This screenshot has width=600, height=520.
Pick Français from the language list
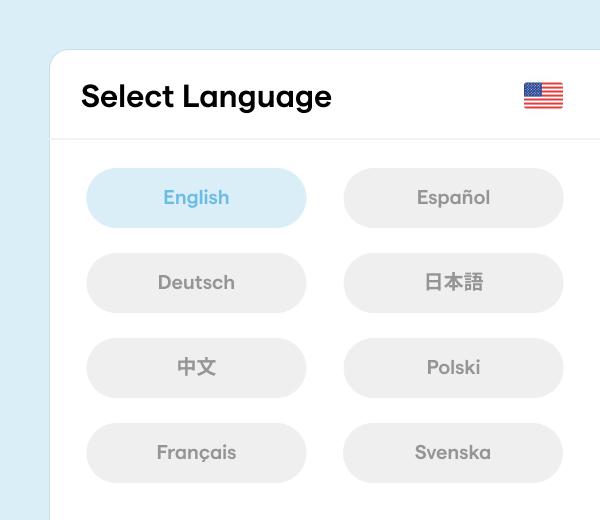(196, 453)
